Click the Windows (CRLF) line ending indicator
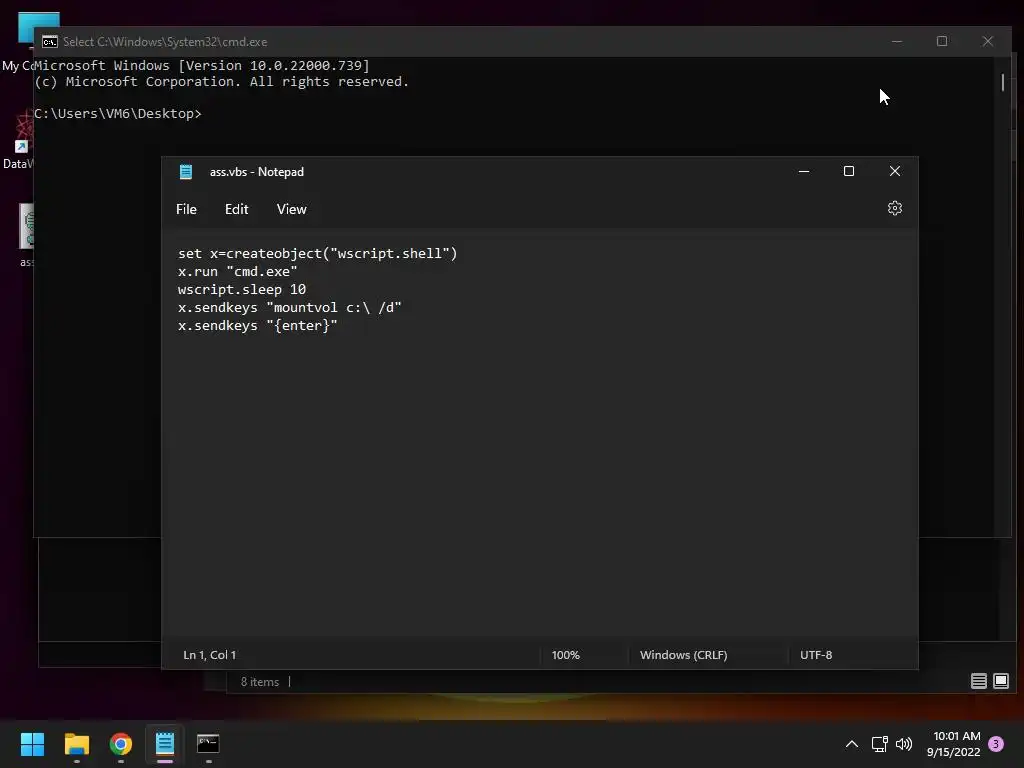The image size is (1024, 768). pyautogui.click(x=683, y=655)
